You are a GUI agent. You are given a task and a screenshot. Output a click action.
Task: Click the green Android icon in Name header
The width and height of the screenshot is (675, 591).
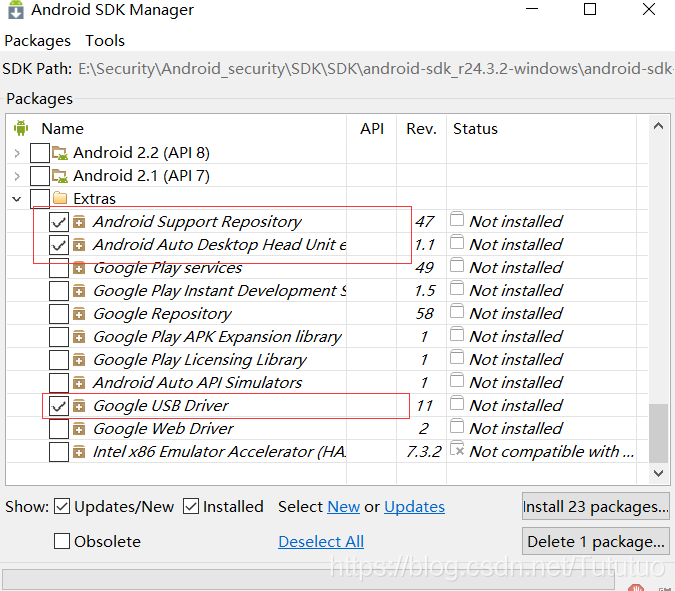point(21,128)
